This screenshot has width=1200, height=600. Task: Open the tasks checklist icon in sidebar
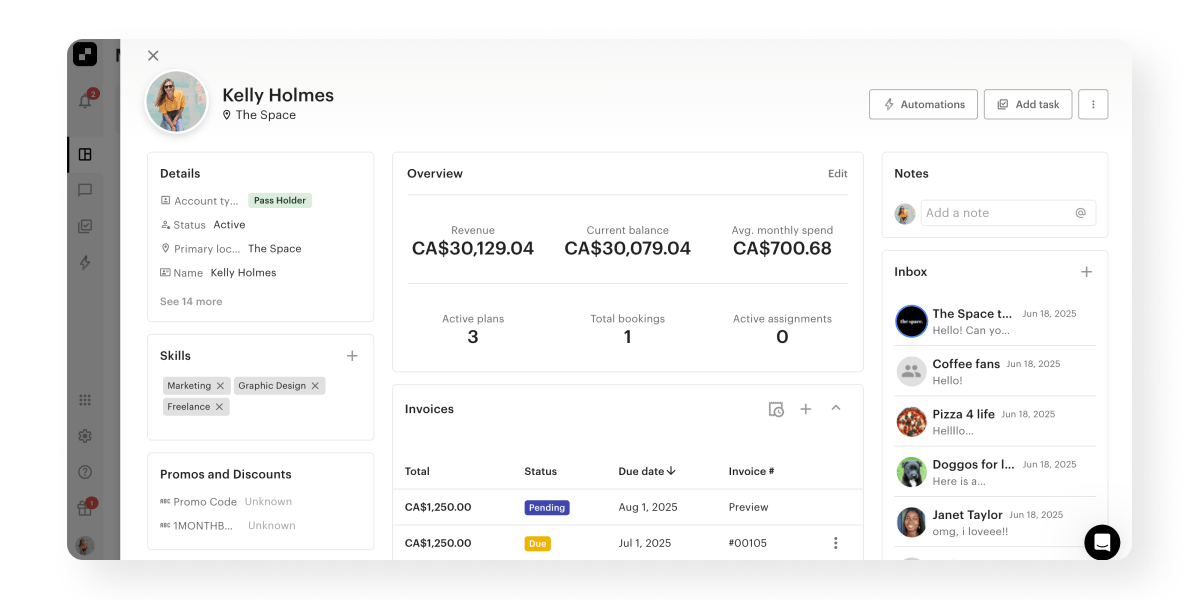coord(85,227)
